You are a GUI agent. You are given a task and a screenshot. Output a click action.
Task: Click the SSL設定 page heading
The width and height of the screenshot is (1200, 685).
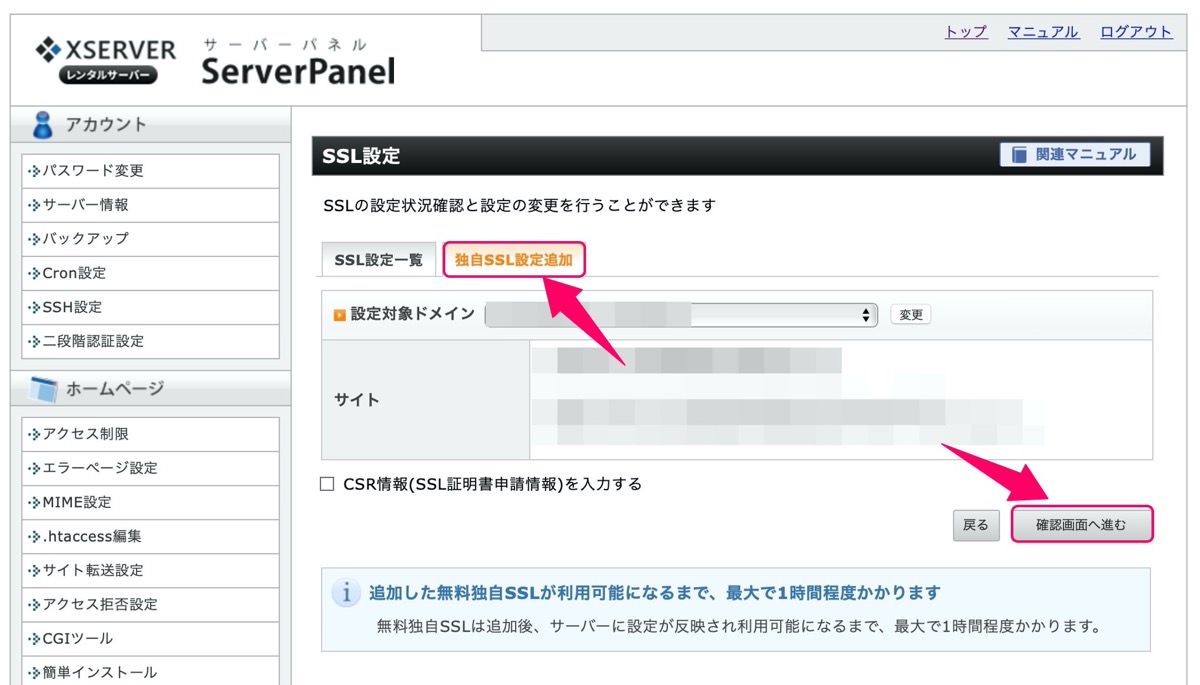click(x=361, y=156)
